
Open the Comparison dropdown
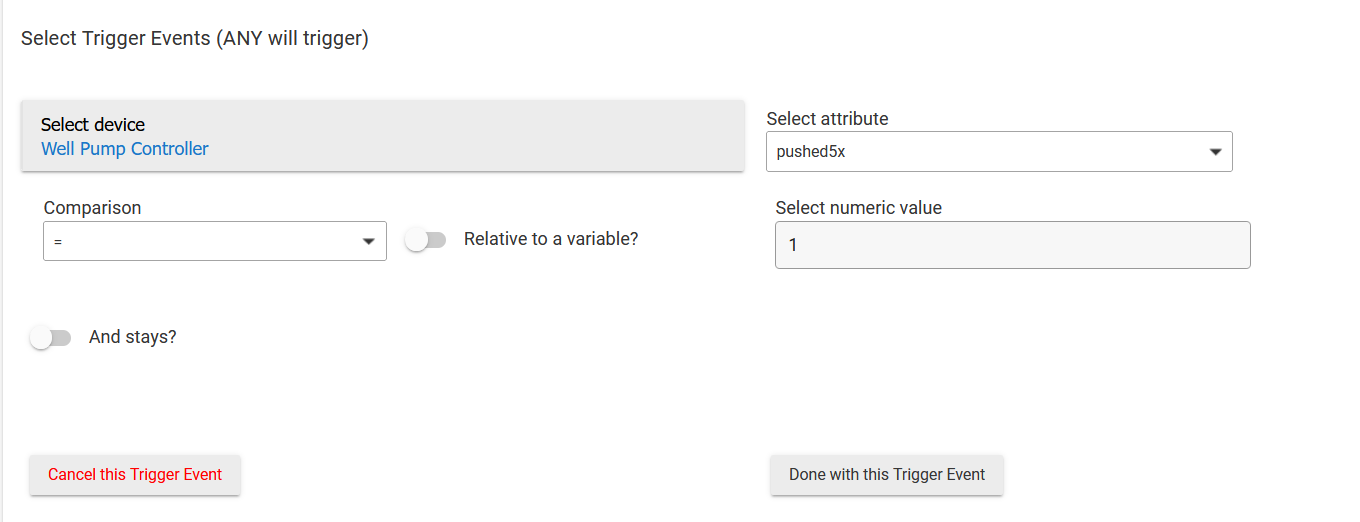click(214, 241)
